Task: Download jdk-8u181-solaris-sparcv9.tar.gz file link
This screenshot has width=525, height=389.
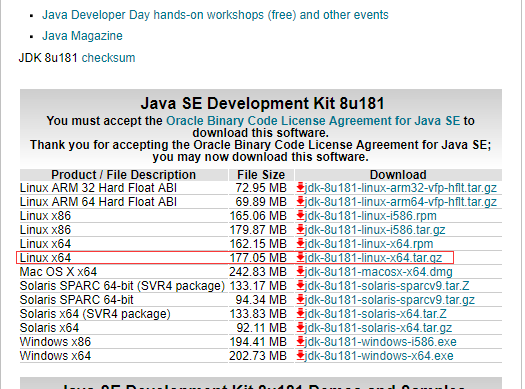Action: 389,300
